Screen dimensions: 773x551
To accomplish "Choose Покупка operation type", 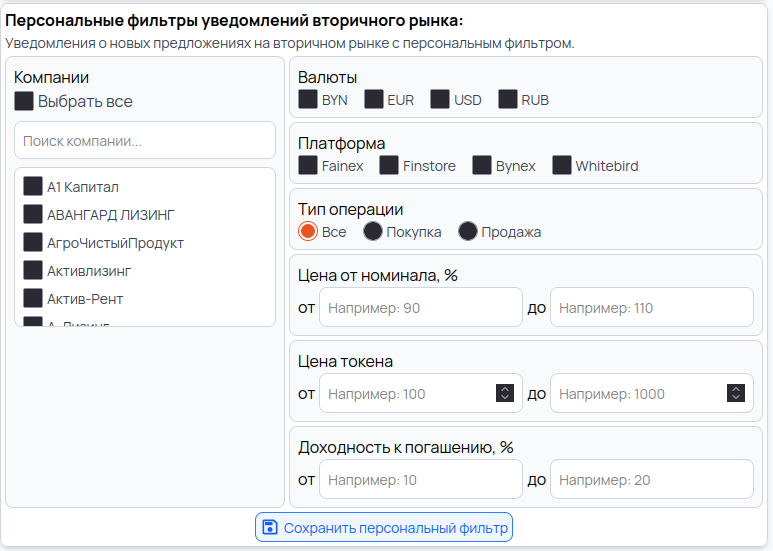I will (373, 231).
